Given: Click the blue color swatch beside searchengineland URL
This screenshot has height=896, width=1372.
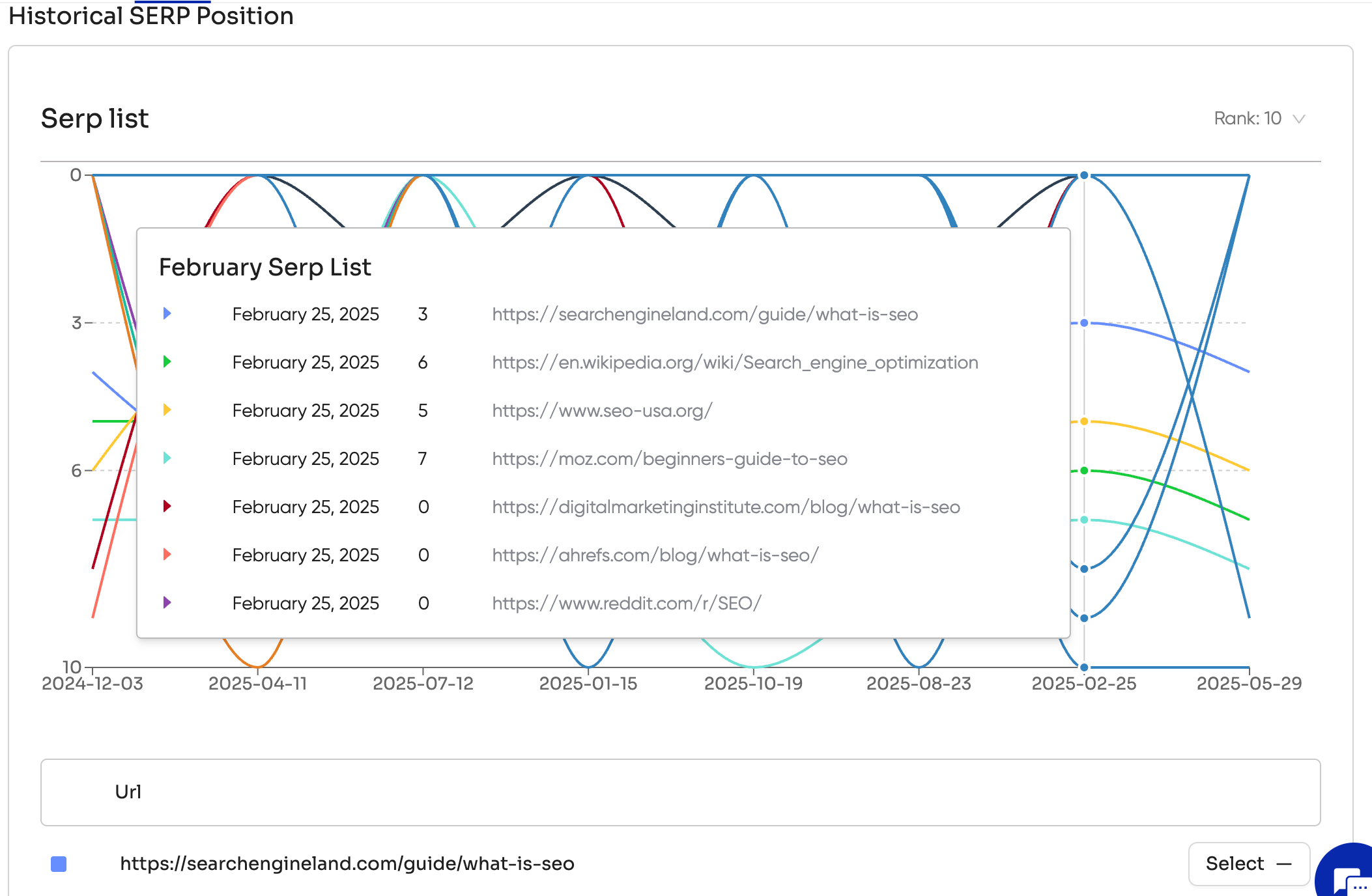Looking at the screenshot, I should point(59,864).
